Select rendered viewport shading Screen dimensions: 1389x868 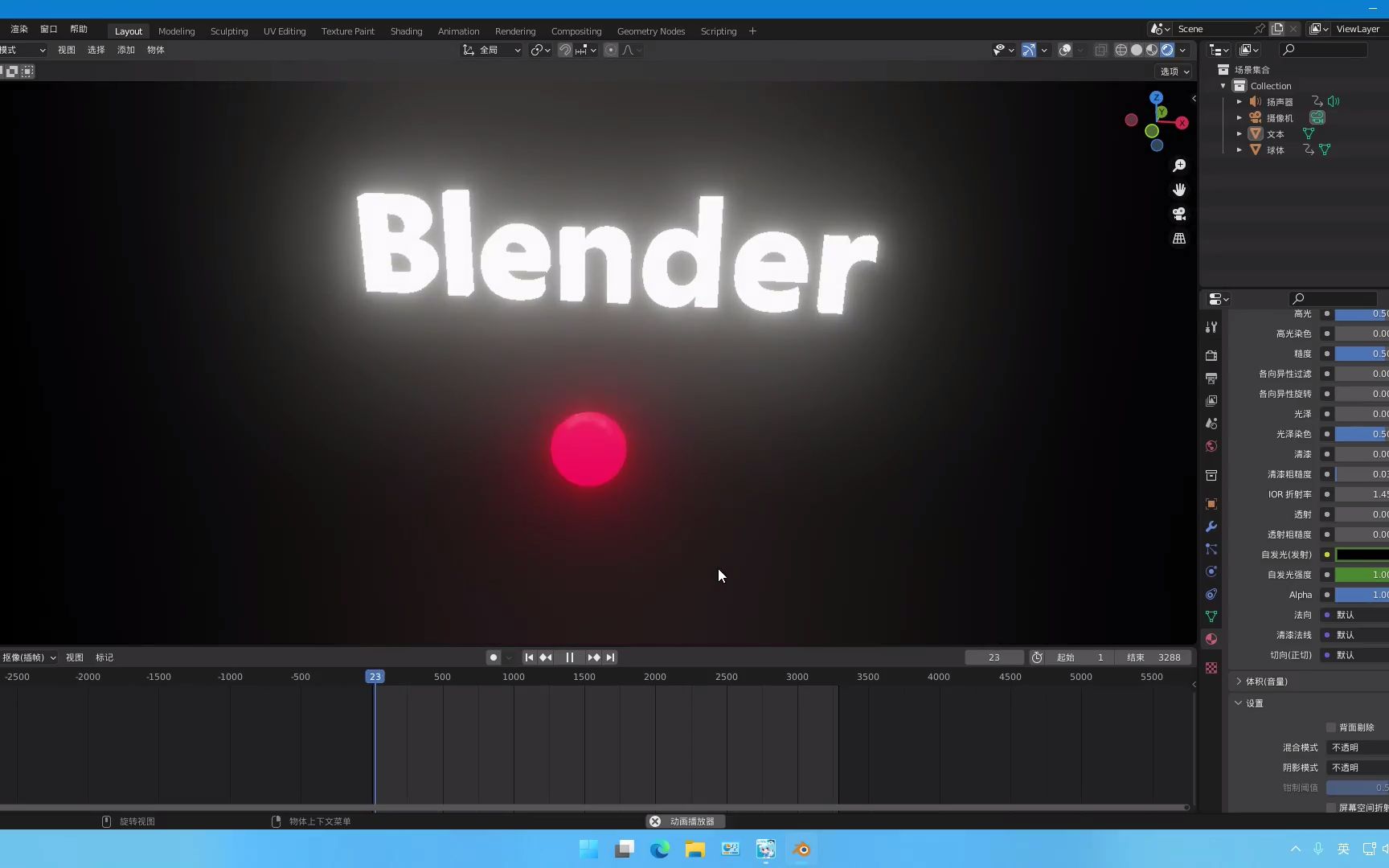(x=1167, y=50)
